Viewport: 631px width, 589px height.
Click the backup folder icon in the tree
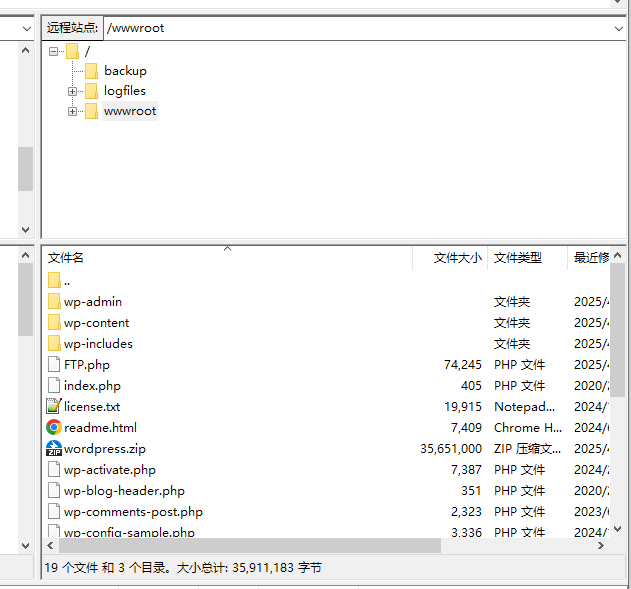(x=91, y=71)
